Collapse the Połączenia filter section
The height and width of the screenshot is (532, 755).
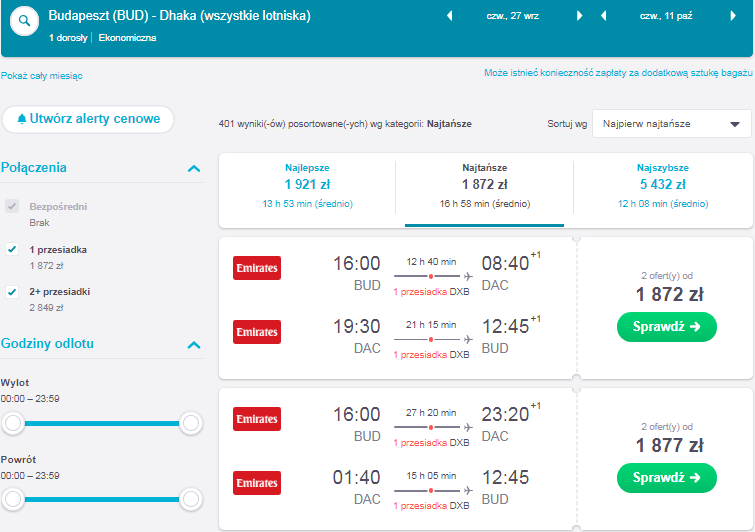tap(194, 169)
